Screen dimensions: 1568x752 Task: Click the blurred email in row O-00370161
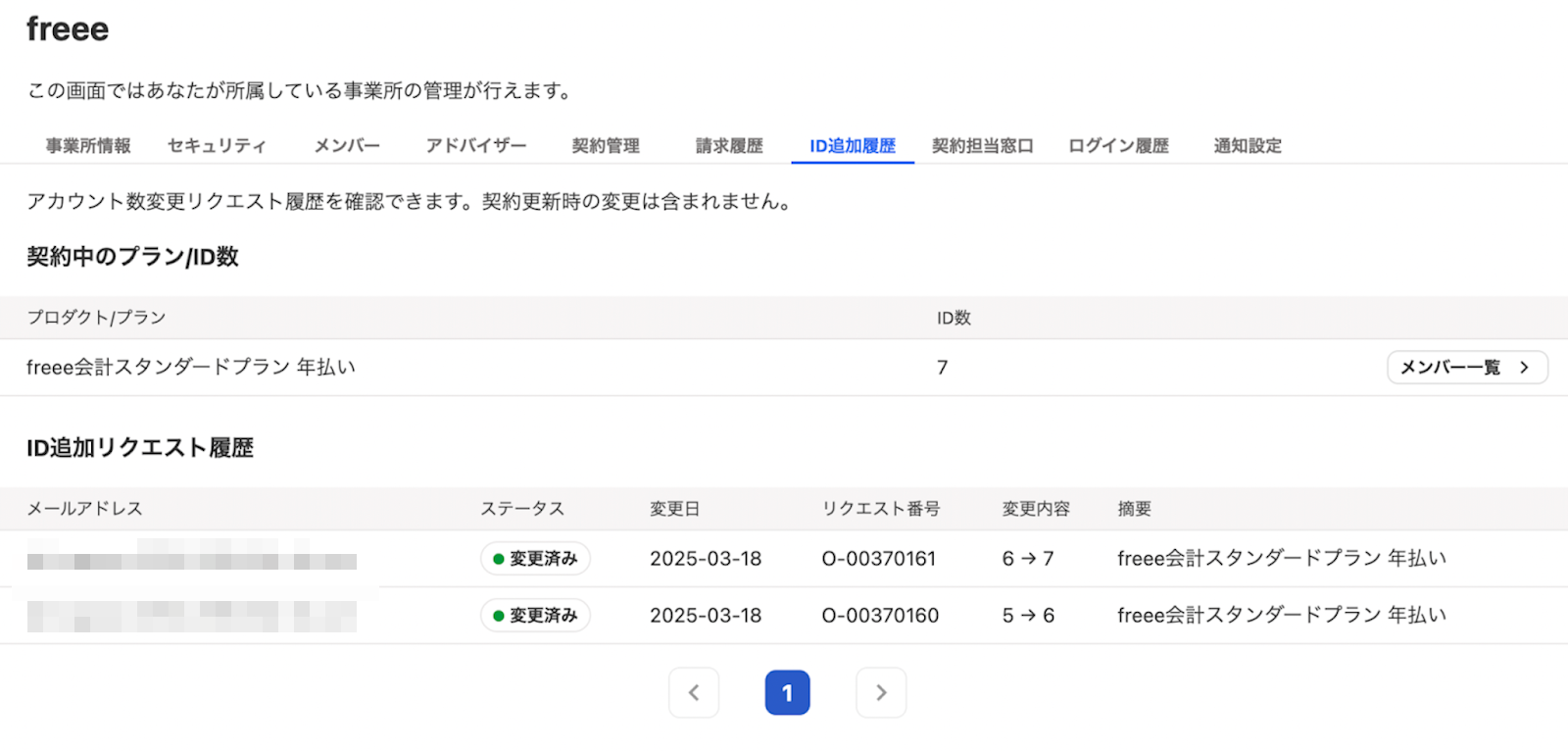pyautogui.click(x=192, y=555)
